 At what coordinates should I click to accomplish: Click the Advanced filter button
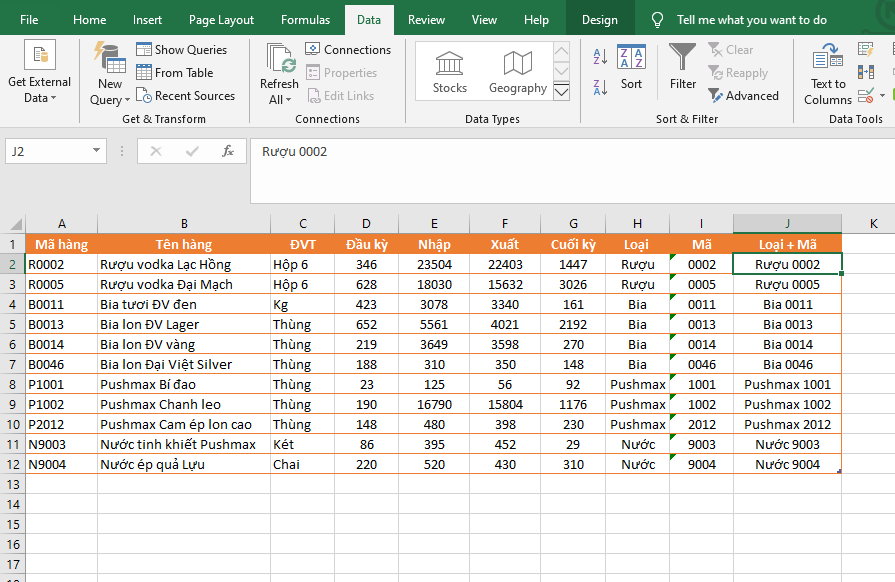coord(743,96)
